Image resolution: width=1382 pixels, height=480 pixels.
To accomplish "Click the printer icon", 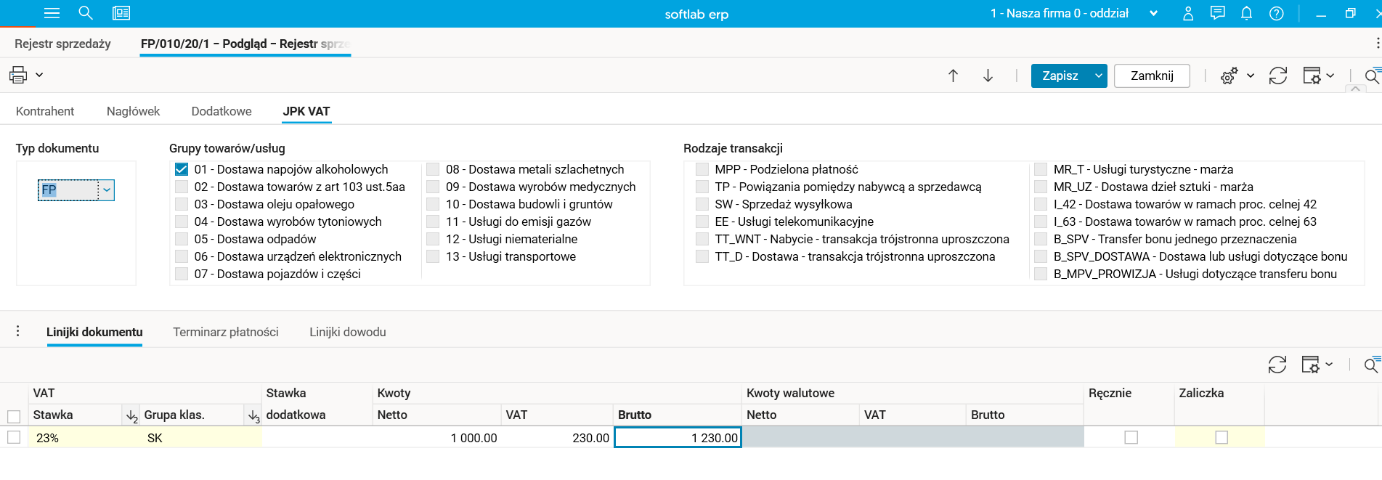I will (x=18, y=75).
